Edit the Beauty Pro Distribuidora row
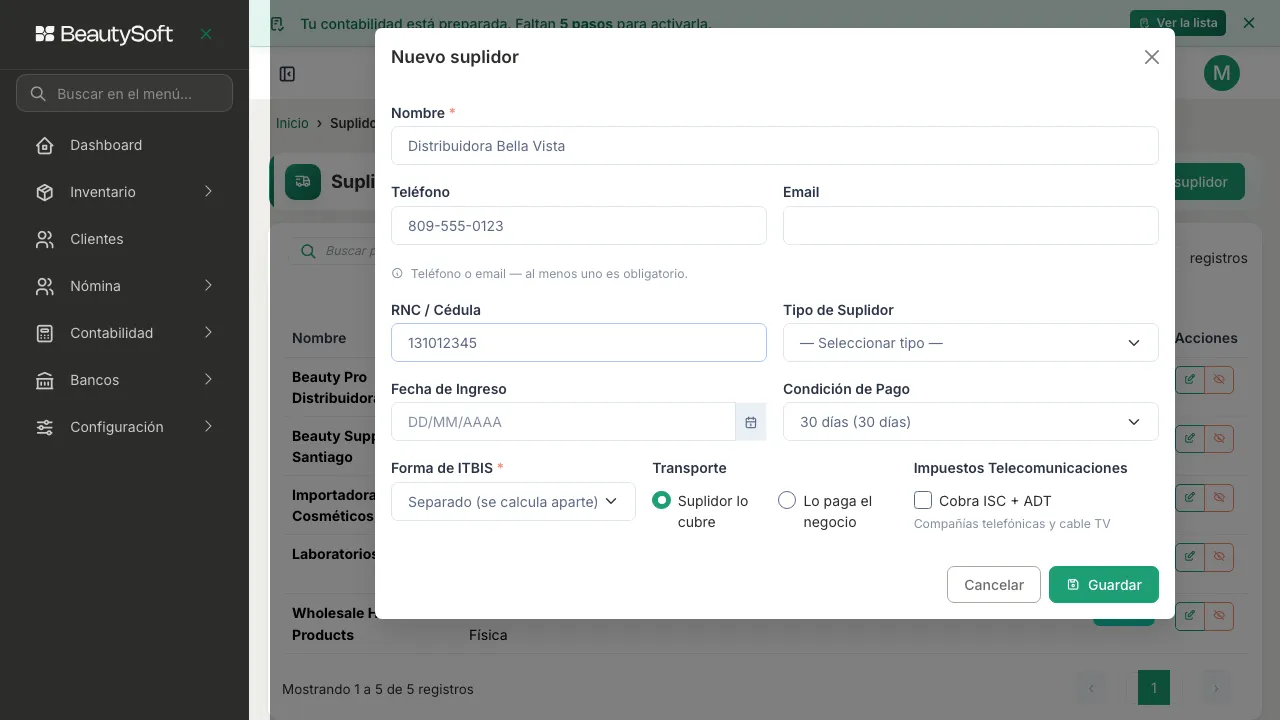This screenshot has height=720, width=1280. click(1189, 380)
